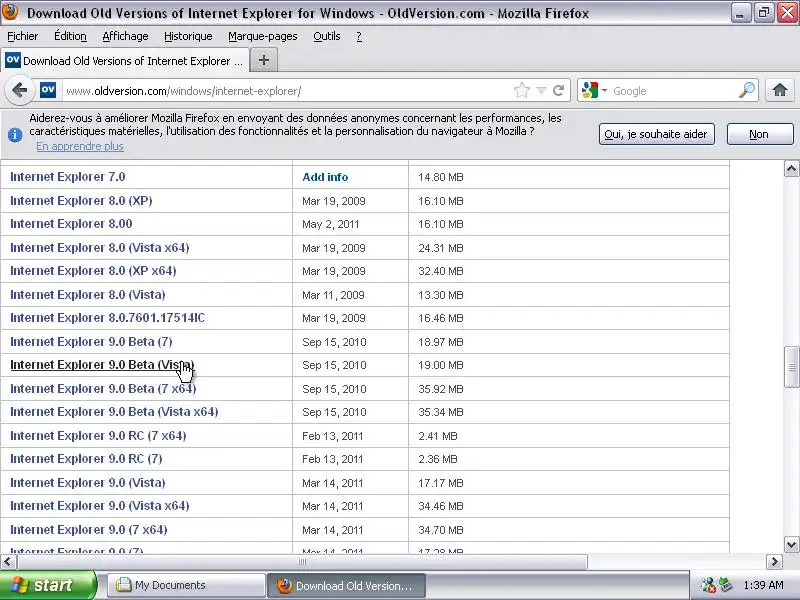Click the 19.00 MB size cell
This screenshot has width=800, height=600.
441,365
